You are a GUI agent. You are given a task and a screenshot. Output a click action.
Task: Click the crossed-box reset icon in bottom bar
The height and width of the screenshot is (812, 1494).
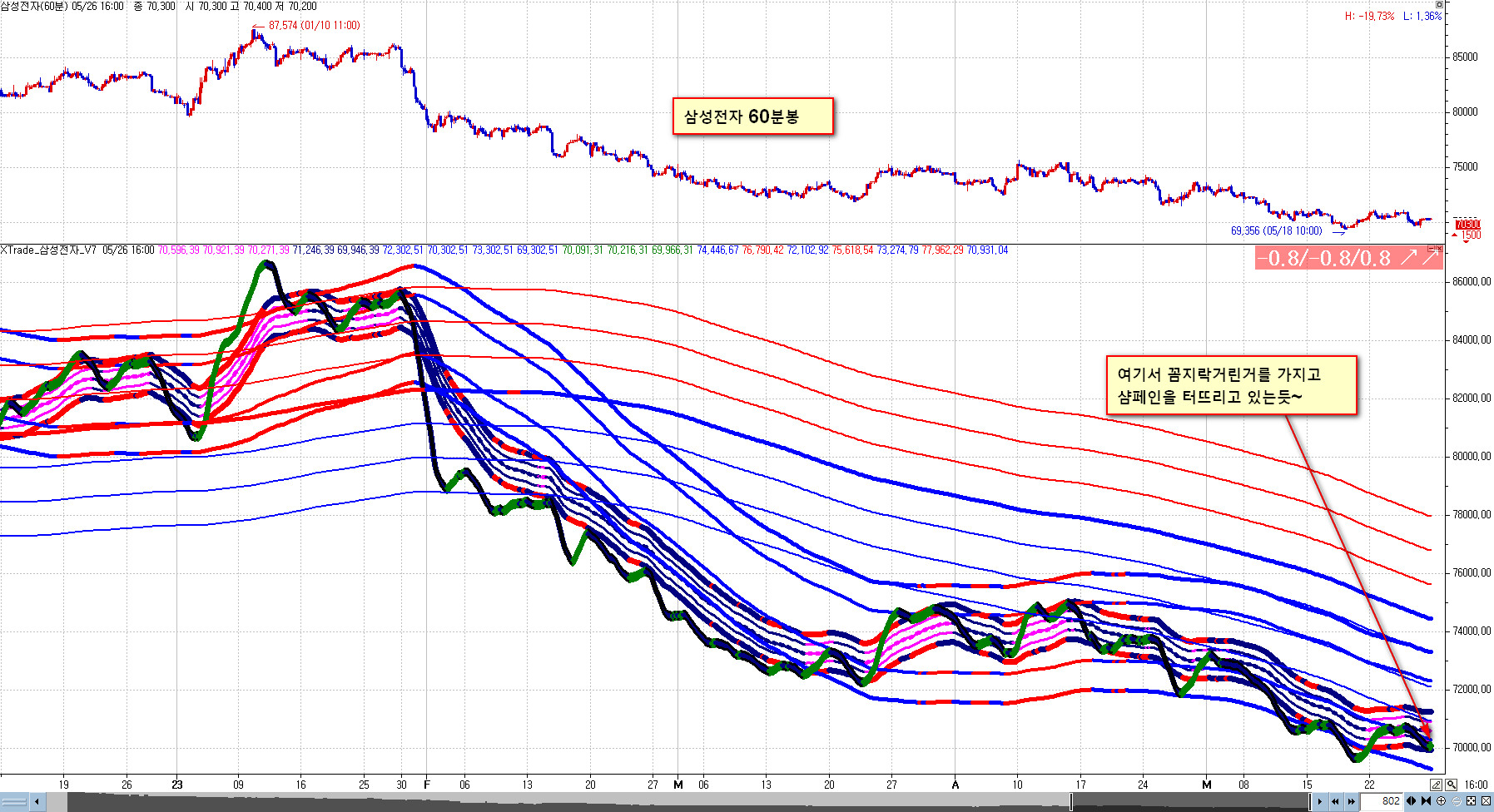click(1486, 801)
